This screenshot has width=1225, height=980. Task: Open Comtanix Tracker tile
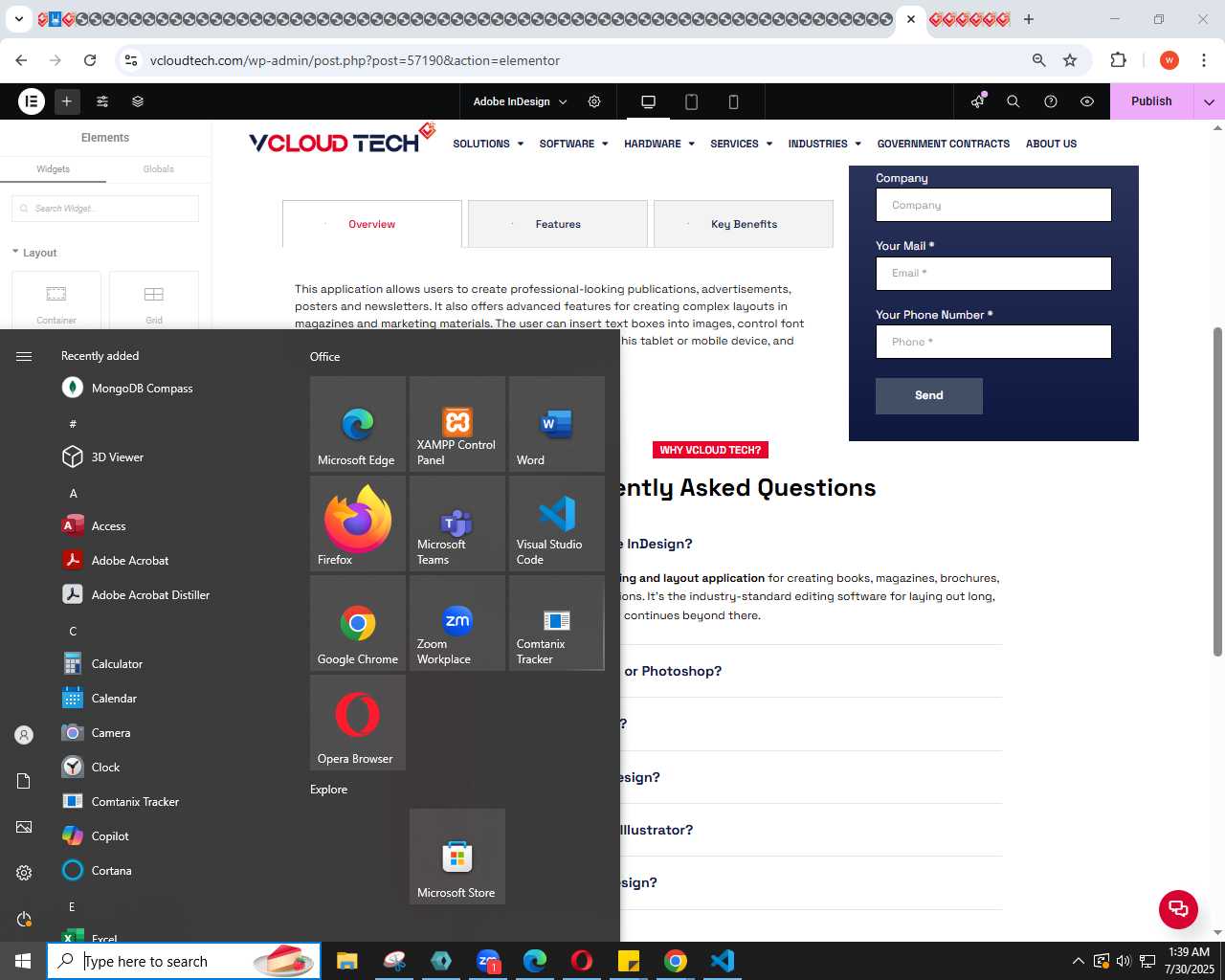coord(557,623)
